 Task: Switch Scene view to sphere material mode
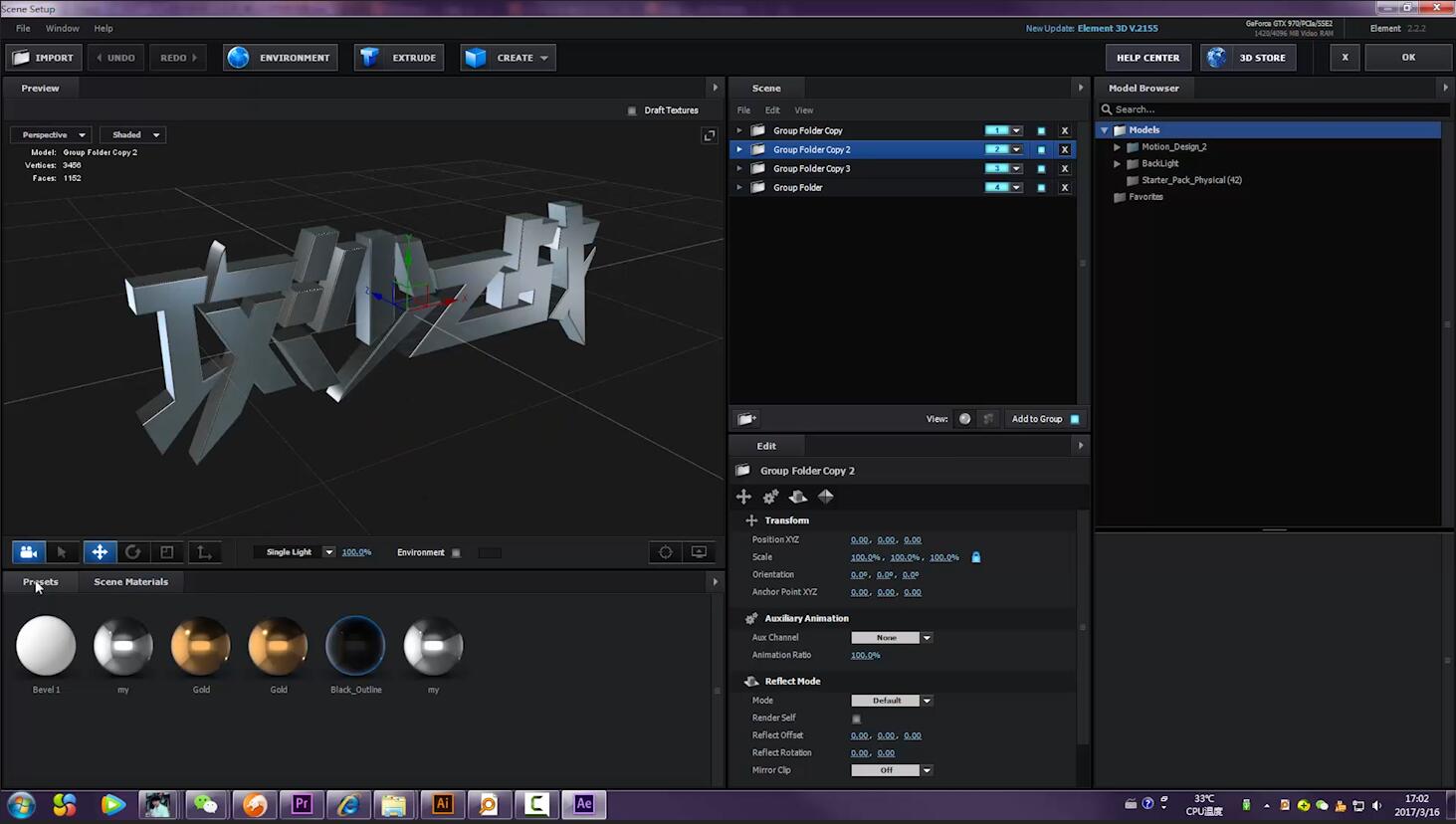point(964,419)
